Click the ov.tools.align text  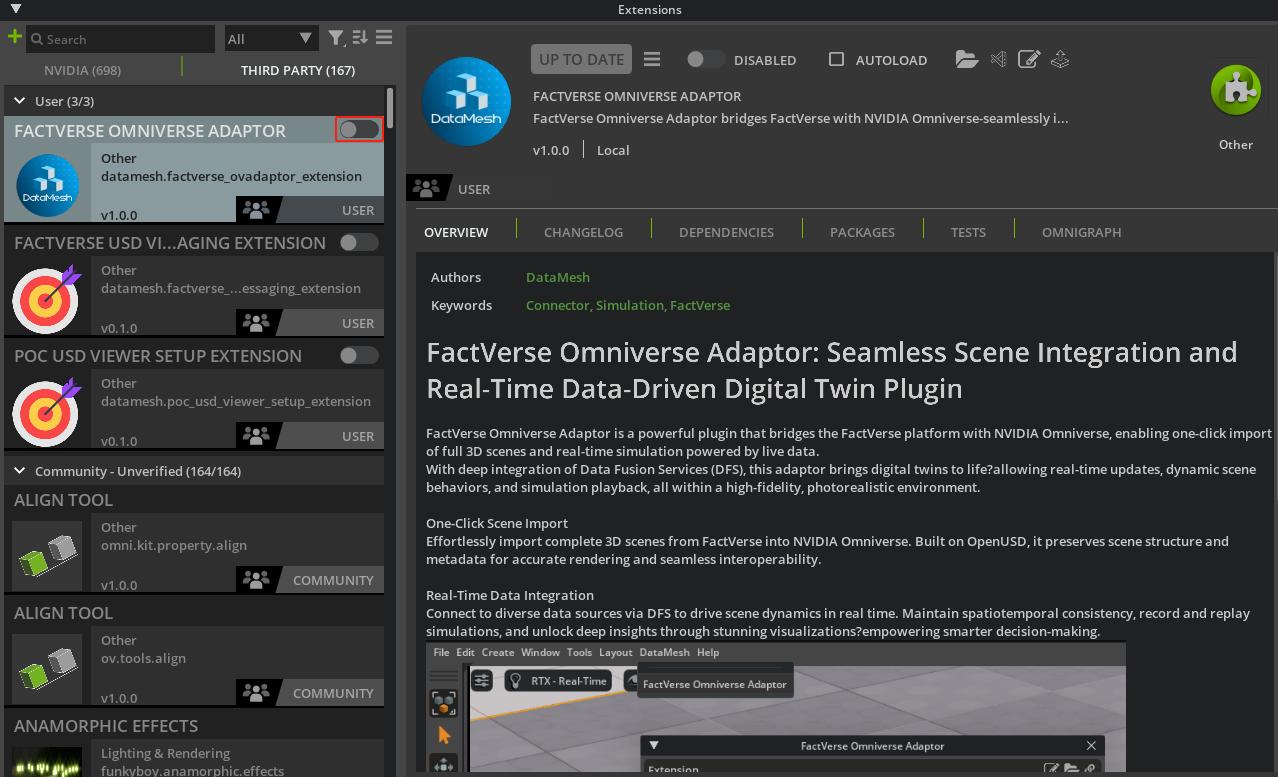click(x=143, y=658)
